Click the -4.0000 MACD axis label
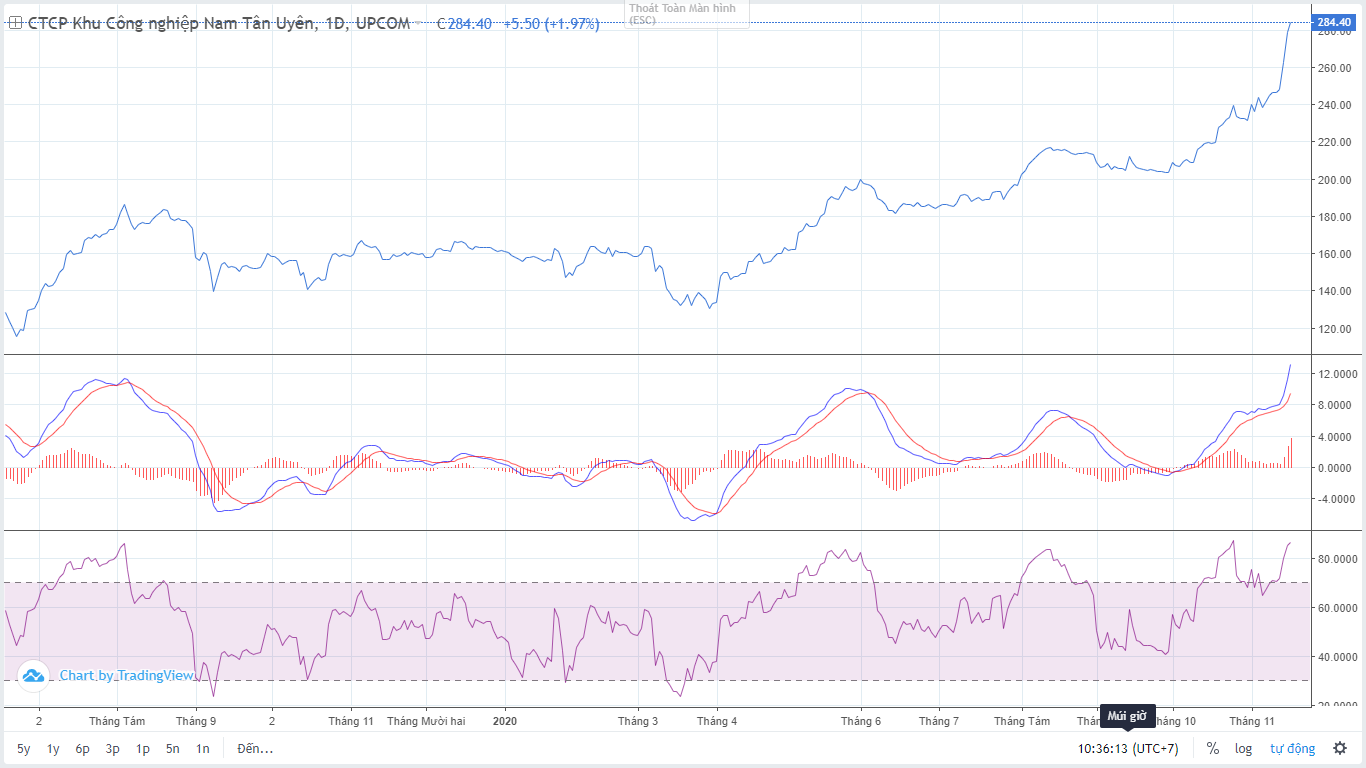This screenshot has width=1366, height=768. point(1338,499)
